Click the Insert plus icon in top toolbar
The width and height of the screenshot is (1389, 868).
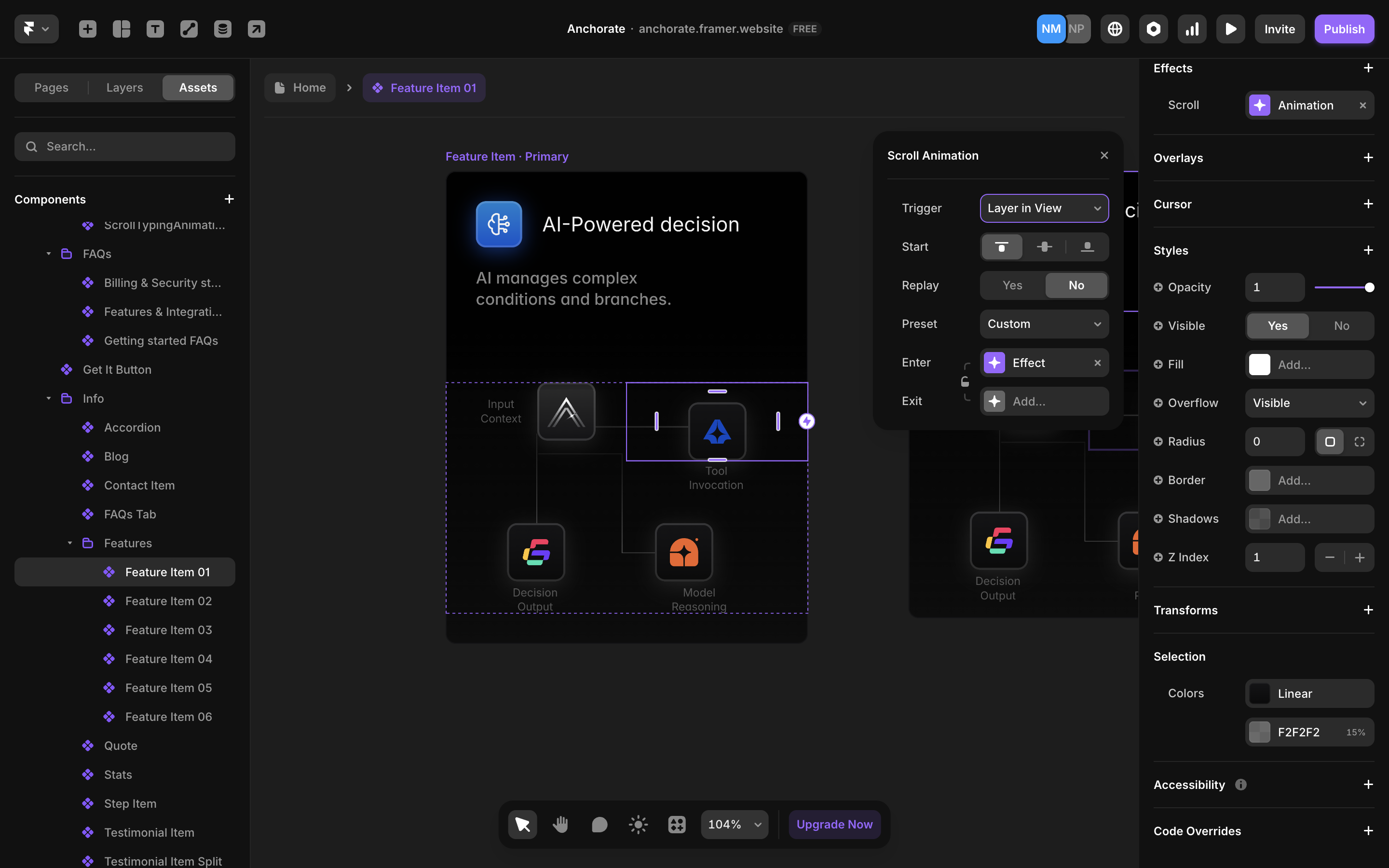point(87,29)
